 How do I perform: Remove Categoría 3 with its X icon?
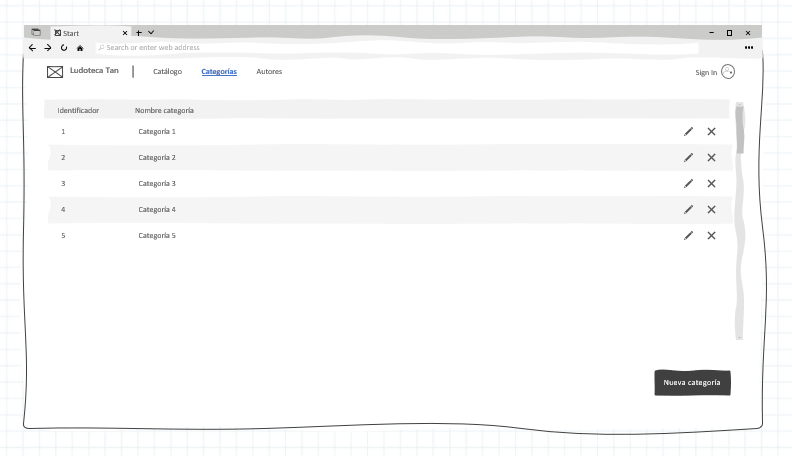[711, 183]
